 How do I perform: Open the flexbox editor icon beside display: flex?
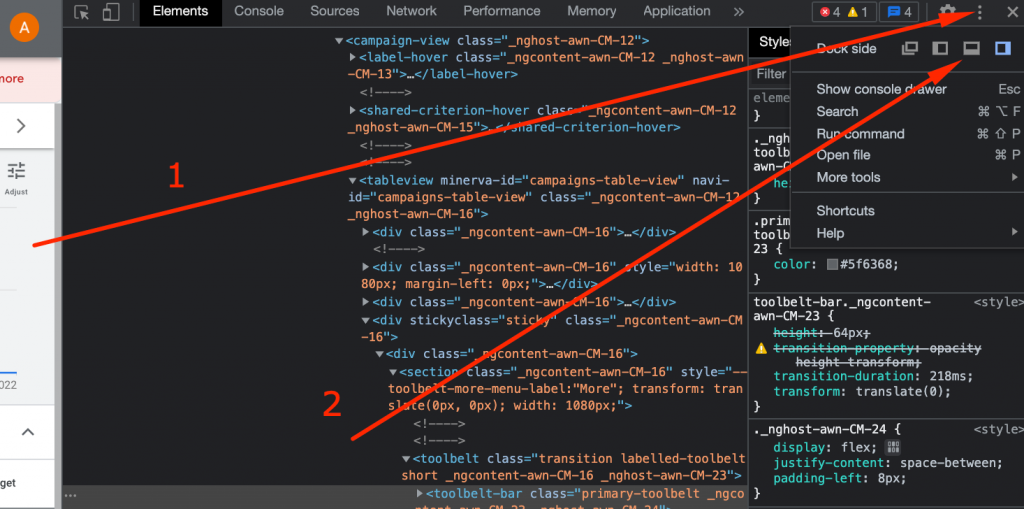point(893,448)
